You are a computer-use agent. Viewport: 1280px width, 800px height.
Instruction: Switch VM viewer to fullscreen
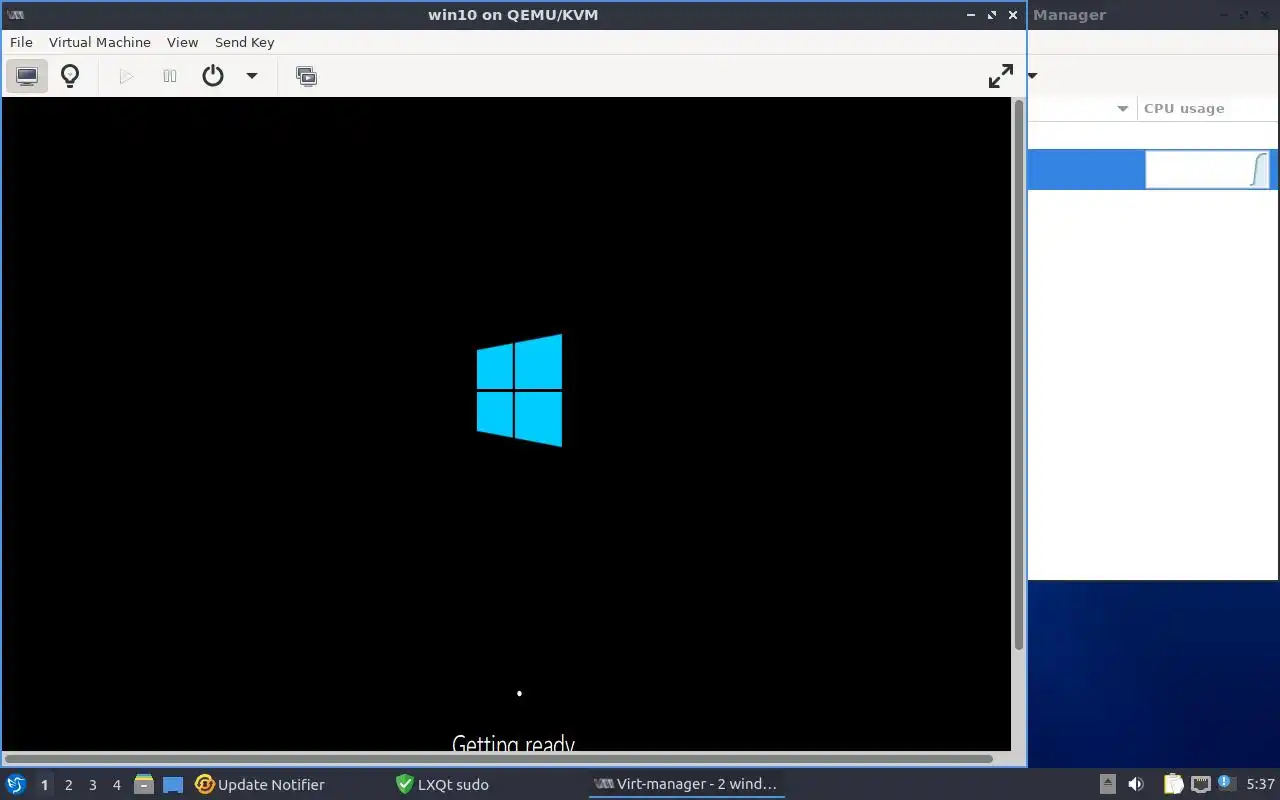(1000, 76)
